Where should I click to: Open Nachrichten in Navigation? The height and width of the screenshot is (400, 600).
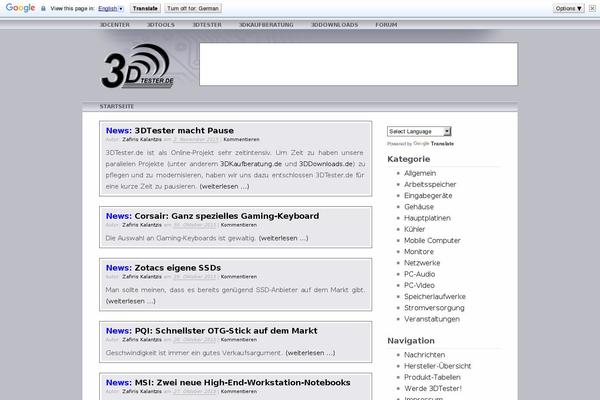click(x=424, y=355)
